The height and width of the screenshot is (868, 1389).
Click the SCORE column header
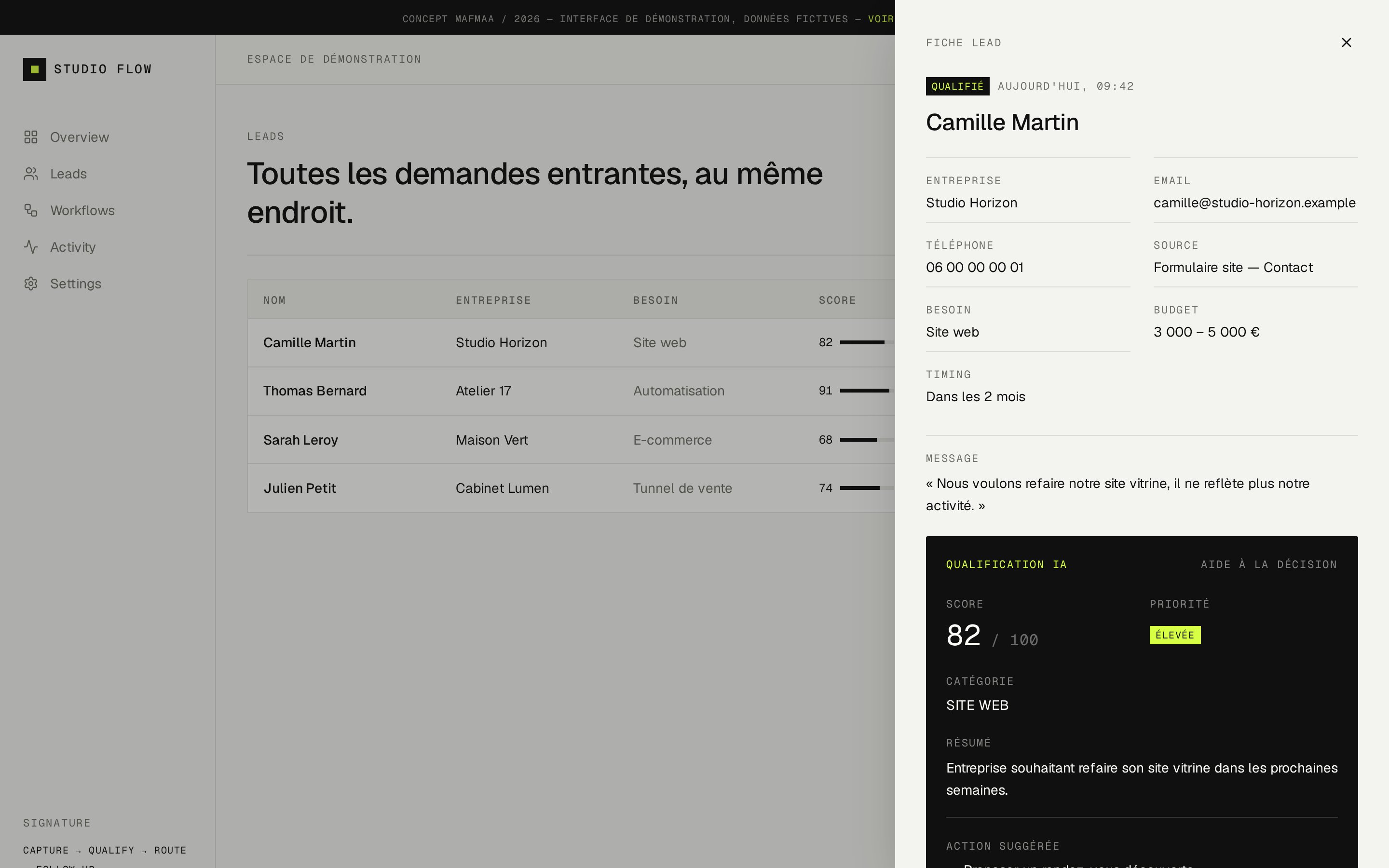pyautogui.click(x=837, y=300)
